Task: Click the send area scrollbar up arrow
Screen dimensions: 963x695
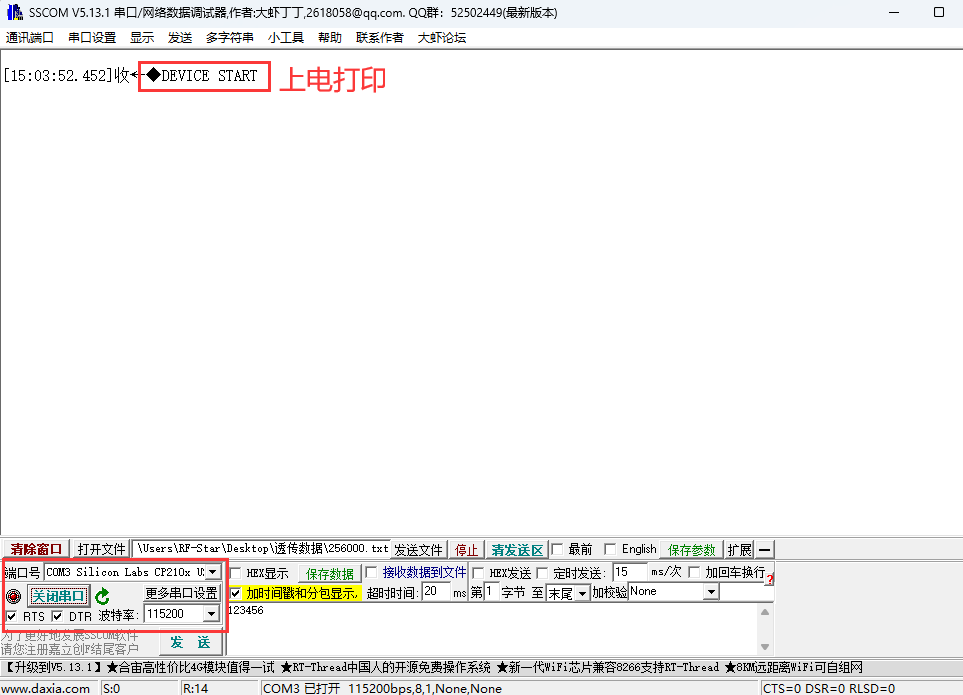Action: [765, 612]
